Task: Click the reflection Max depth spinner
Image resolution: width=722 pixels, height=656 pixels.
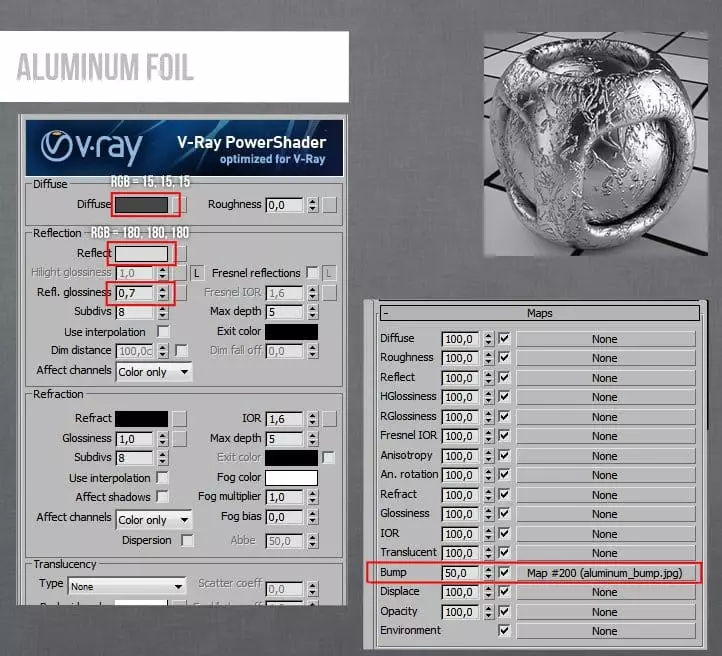Action: (313, 312)
